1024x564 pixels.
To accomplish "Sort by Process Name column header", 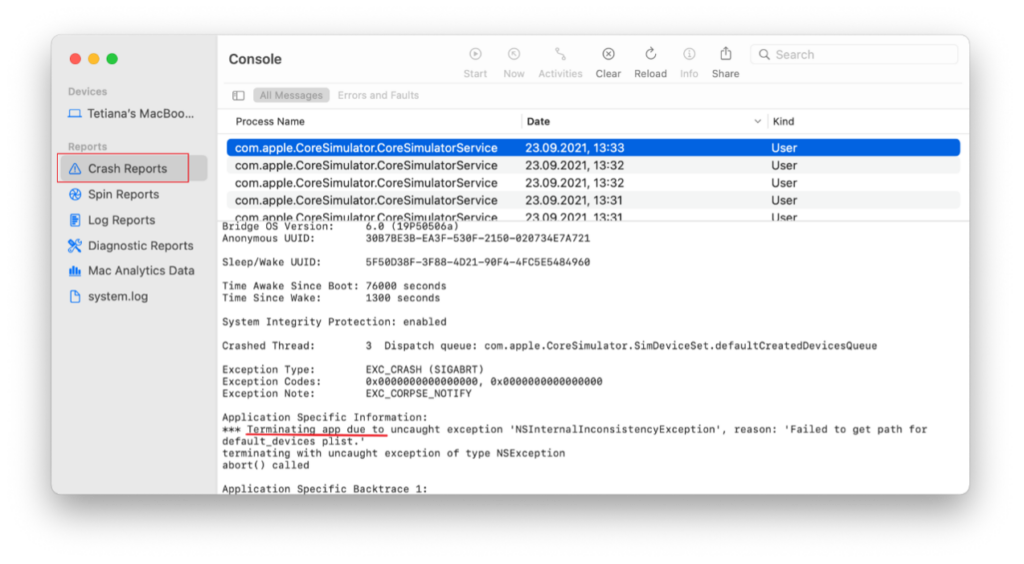I will pyautogui.click(x=270, y=121).
